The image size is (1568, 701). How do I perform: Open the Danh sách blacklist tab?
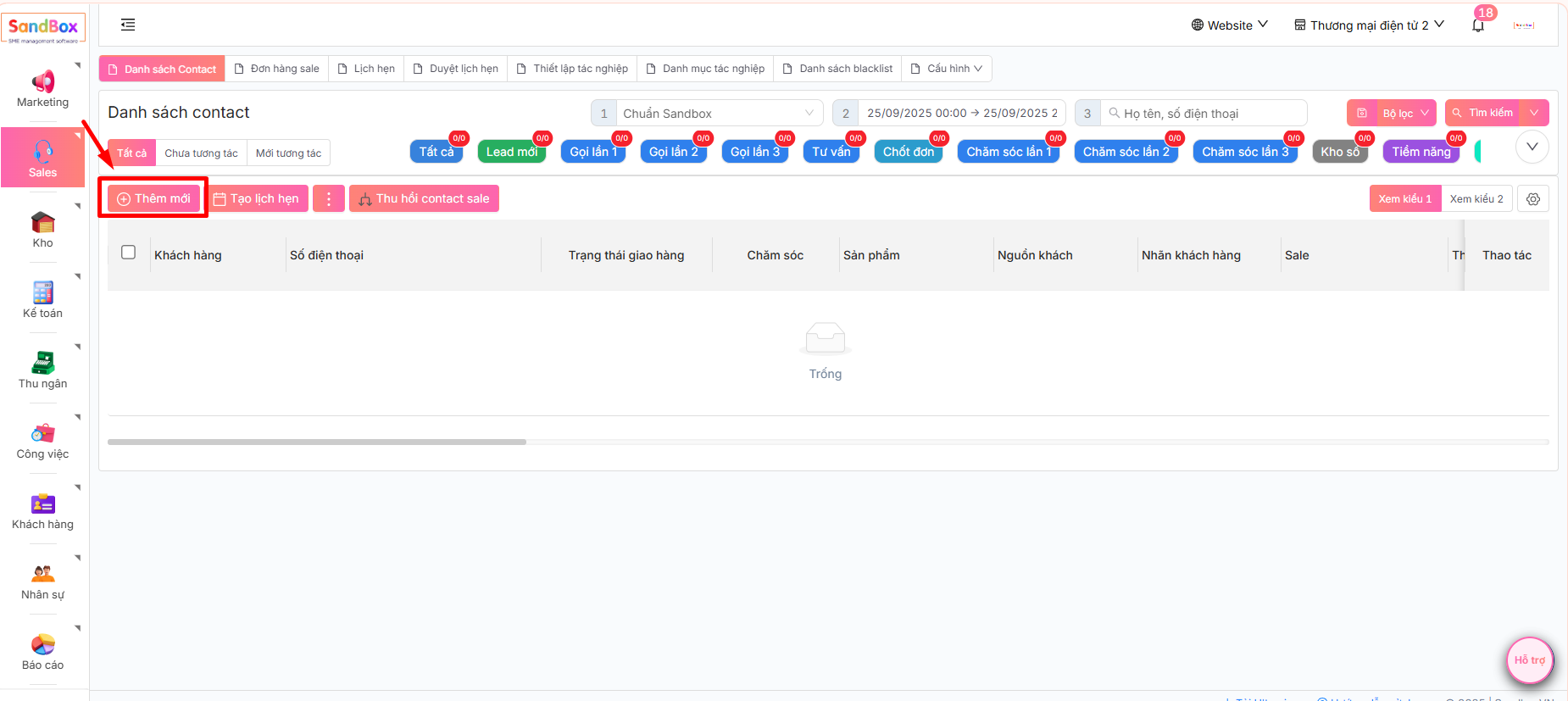point(837,69)
